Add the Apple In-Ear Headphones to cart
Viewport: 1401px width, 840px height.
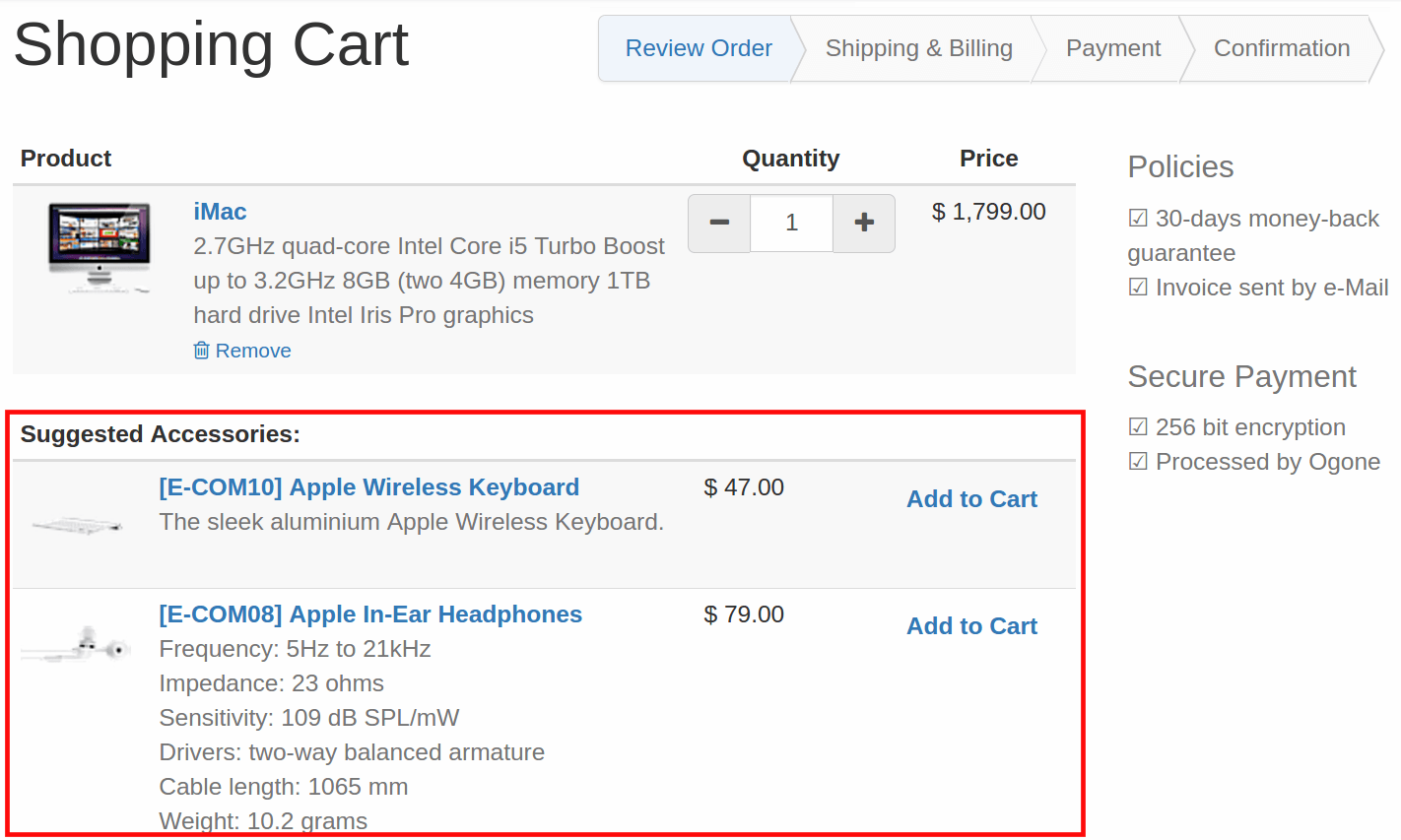tap(971, 626)
